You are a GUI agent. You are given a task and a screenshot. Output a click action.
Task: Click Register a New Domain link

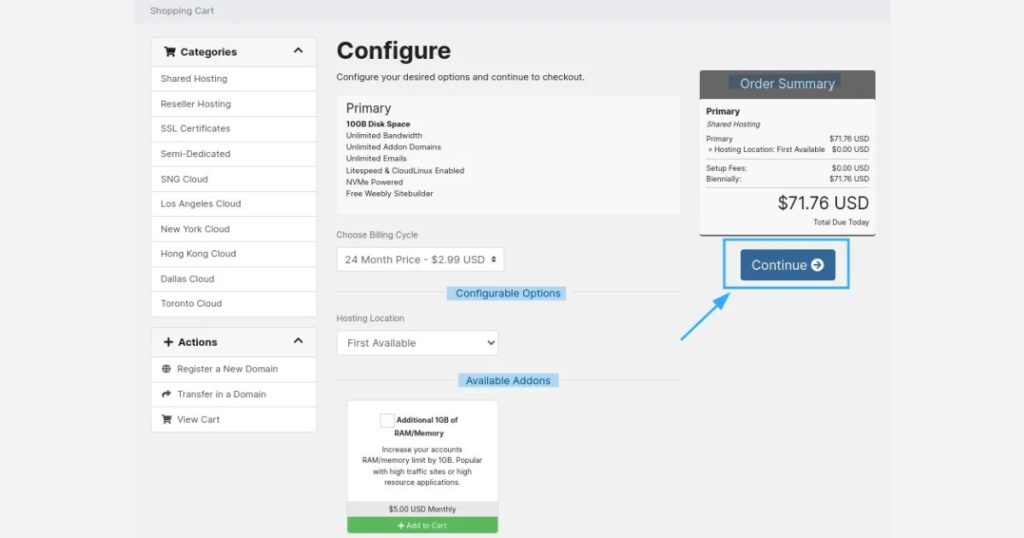pyautogui.click(x=228, y=369)
